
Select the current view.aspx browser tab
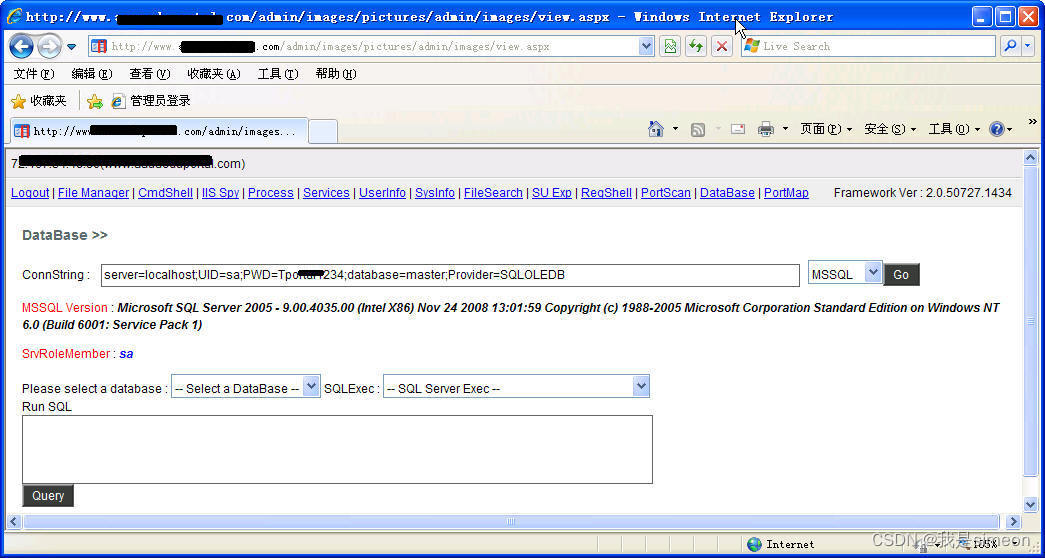pos(159,131)
